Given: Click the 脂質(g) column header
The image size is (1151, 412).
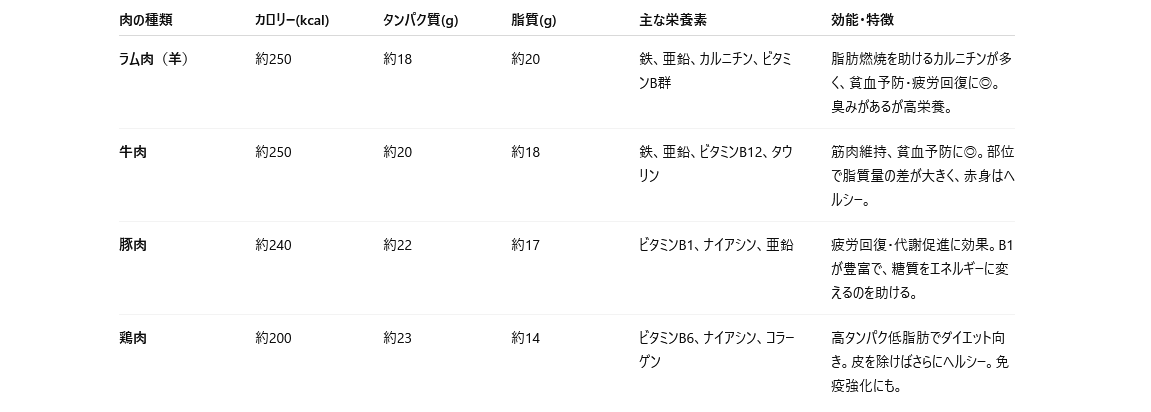Looking at the screenshot, I should (x=534, y=21).
